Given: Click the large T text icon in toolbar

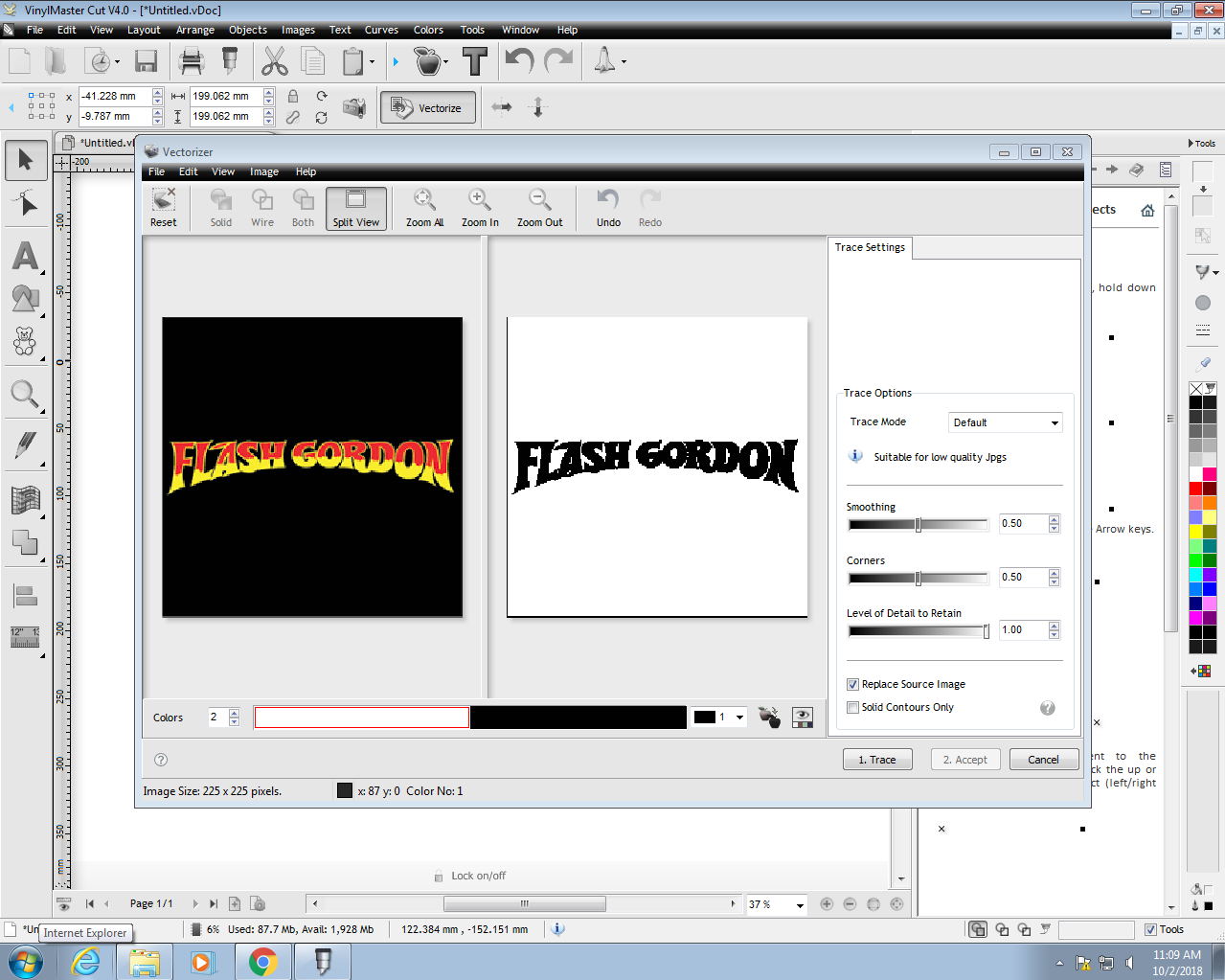Looking at the screenshot, I should pyautogui.click(x=475, y=62).
